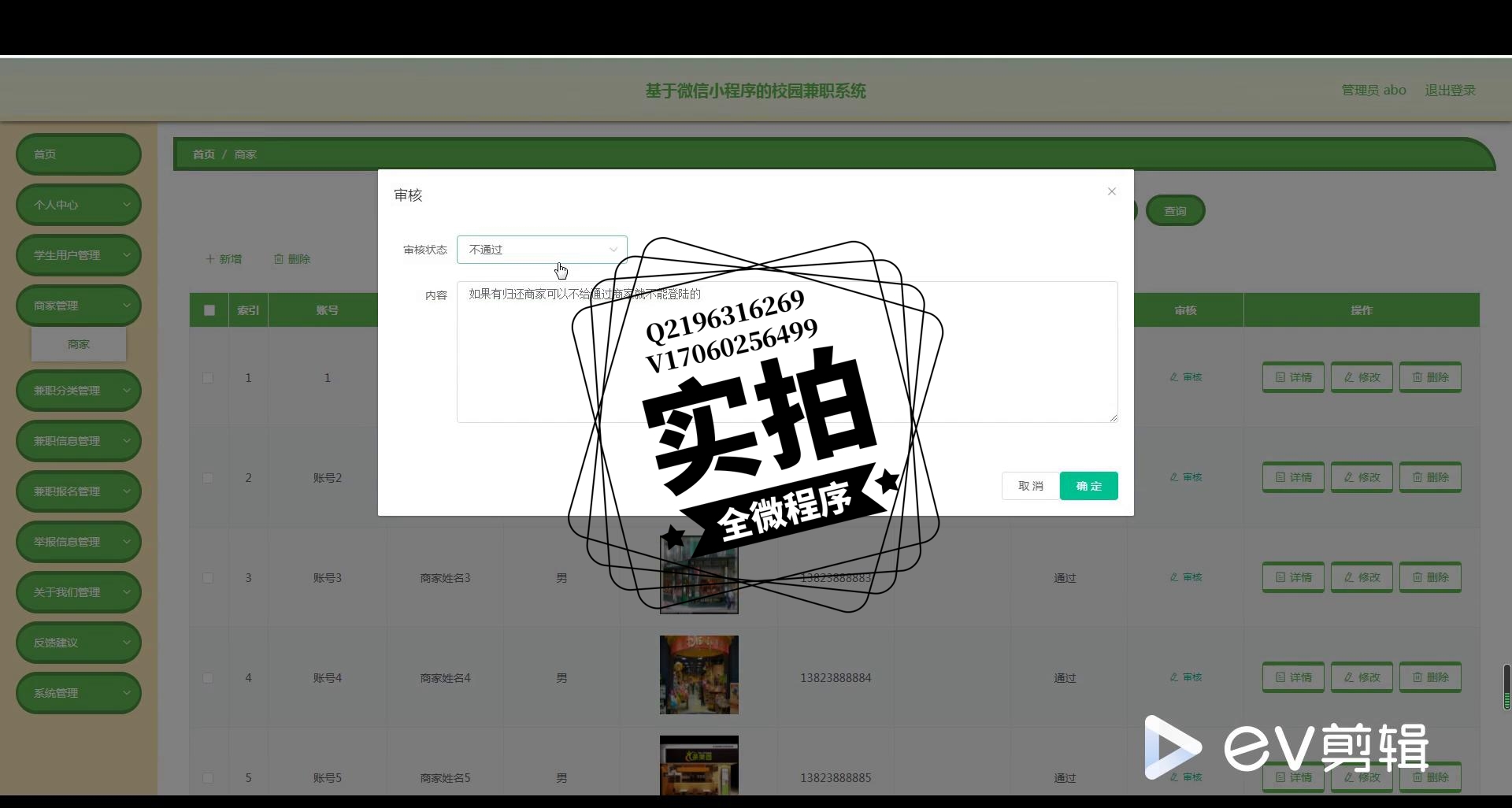This screenshot has height=808, width=1512.
Task: Collapse the 商家管理 sidebar menu
Action: [79, 306]
